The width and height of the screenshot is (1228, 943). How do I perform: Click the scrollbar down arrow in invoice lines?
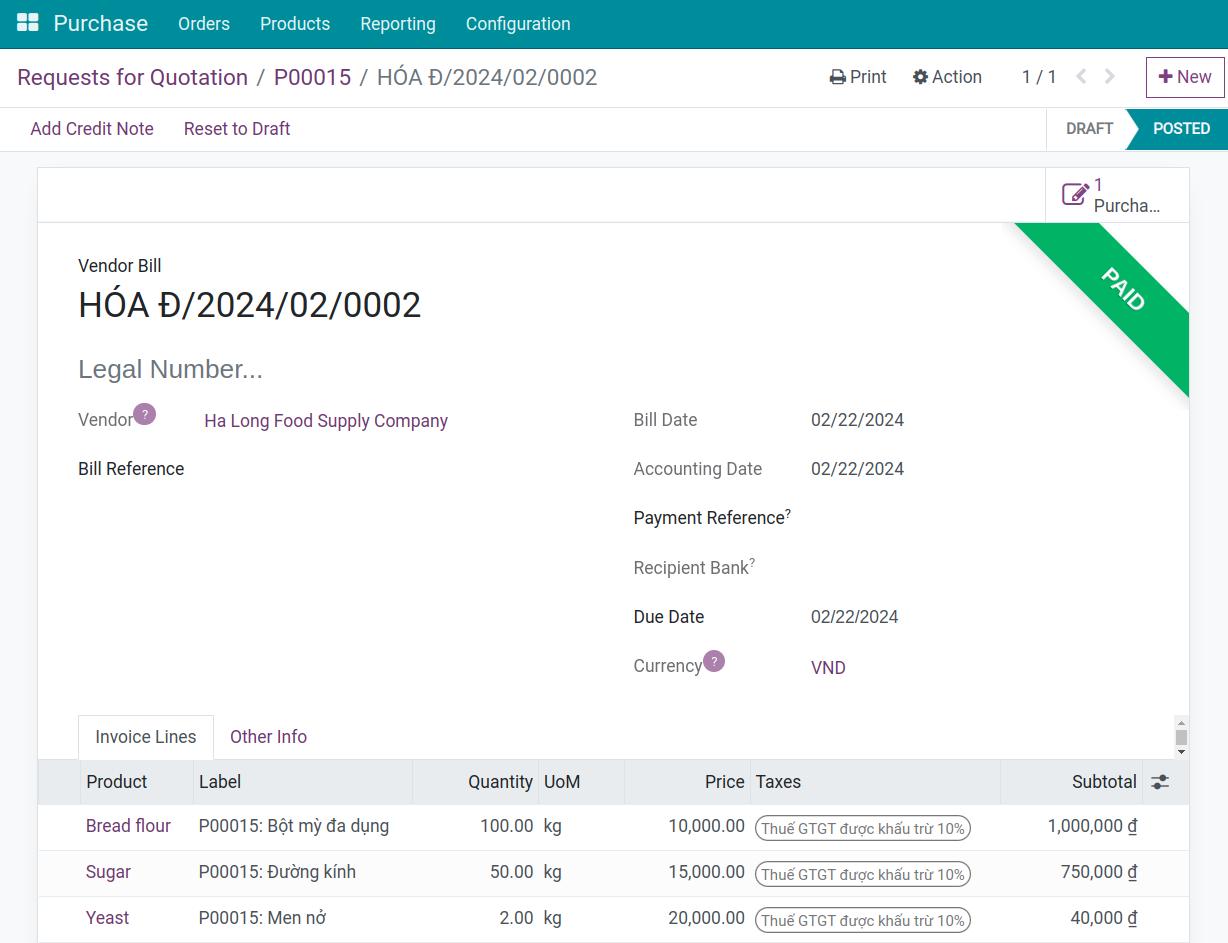pyautogui.click(x=1181, y=751)
